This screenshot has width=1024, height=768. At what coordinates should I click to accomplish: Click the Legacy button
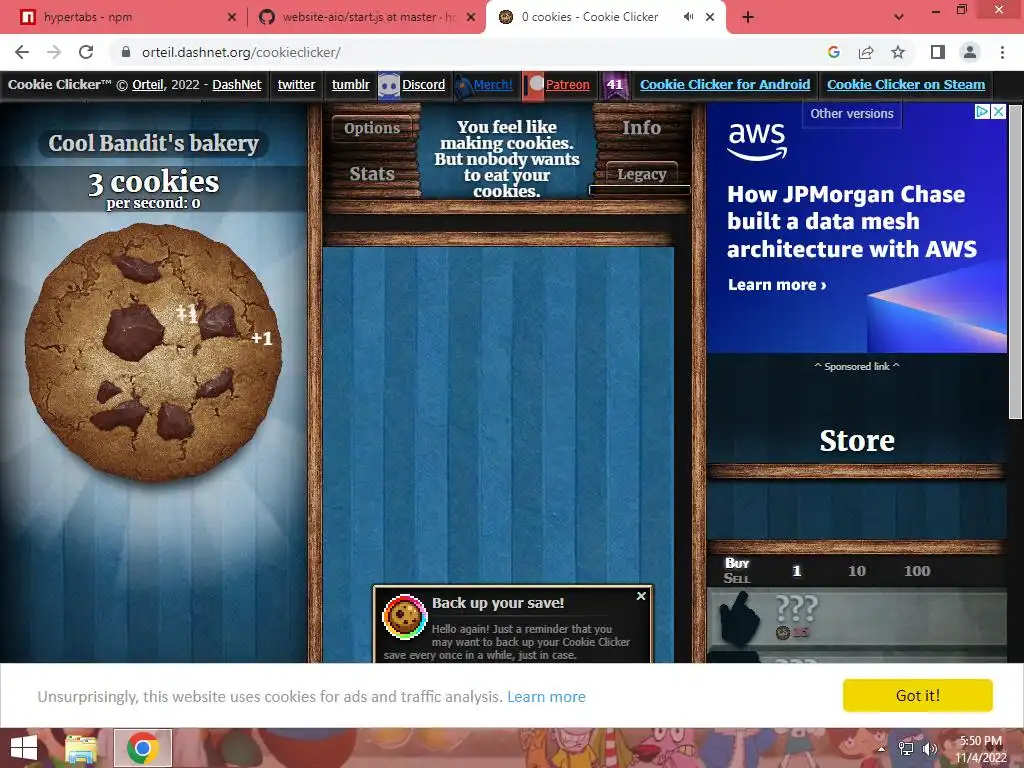click(641, 174)
